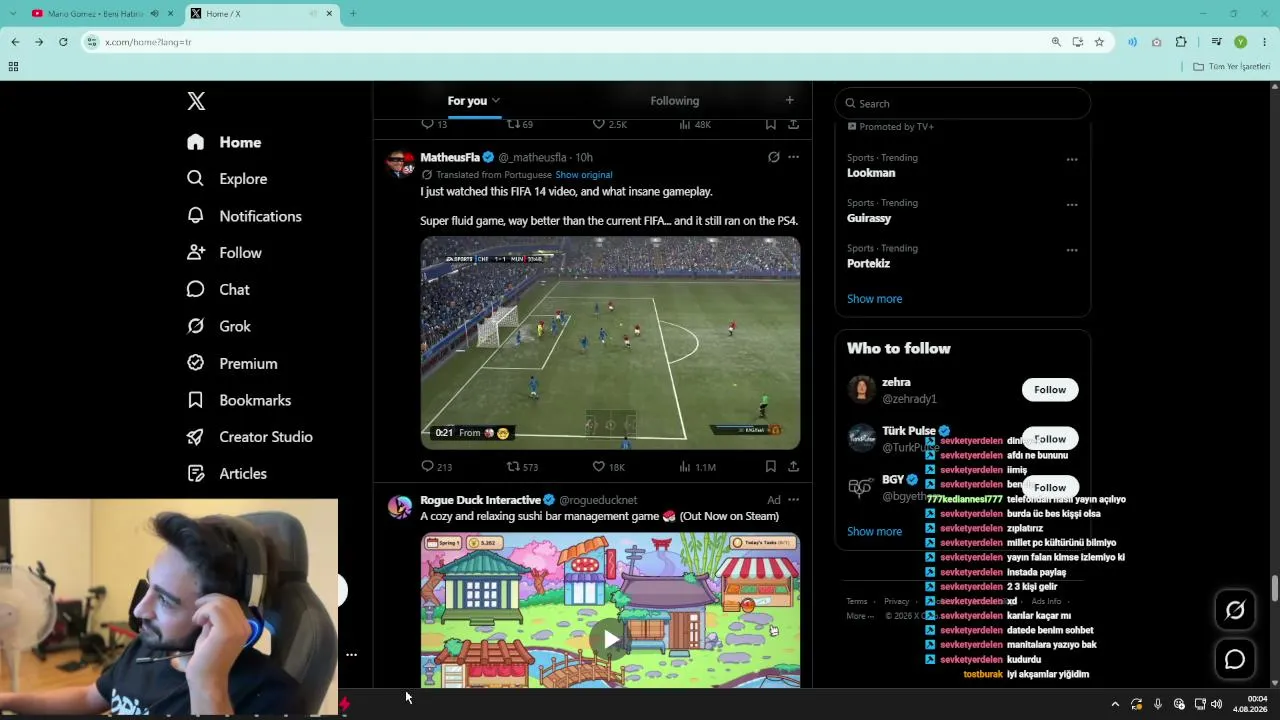This screenshot has height=720, width=1280.
Task: Add a new timeline tab with plus icon
Action: coord(789,100)
